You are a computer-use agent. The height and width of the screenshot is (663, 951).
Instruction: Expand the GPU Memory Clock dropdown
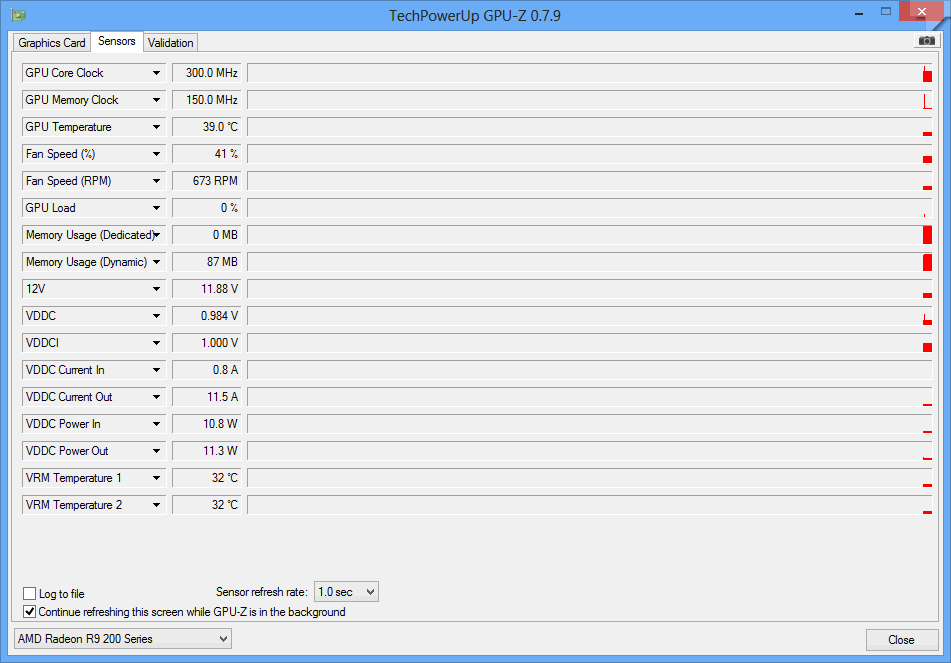coord(94,99)
